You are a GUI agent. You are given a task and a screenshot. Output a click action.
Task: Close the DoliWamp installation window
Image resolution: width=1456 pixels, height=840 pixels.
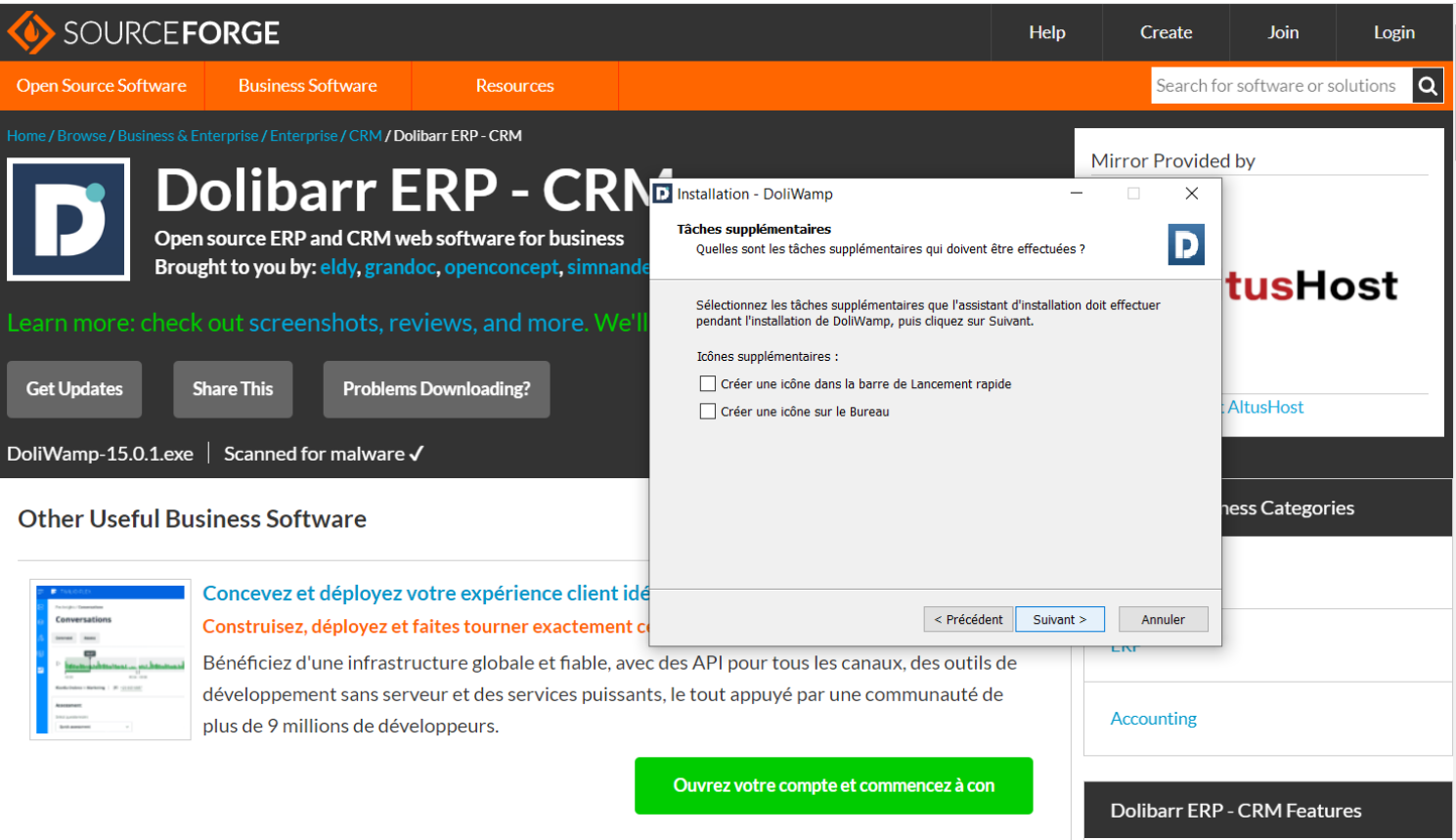click(x=1191, y=194)
